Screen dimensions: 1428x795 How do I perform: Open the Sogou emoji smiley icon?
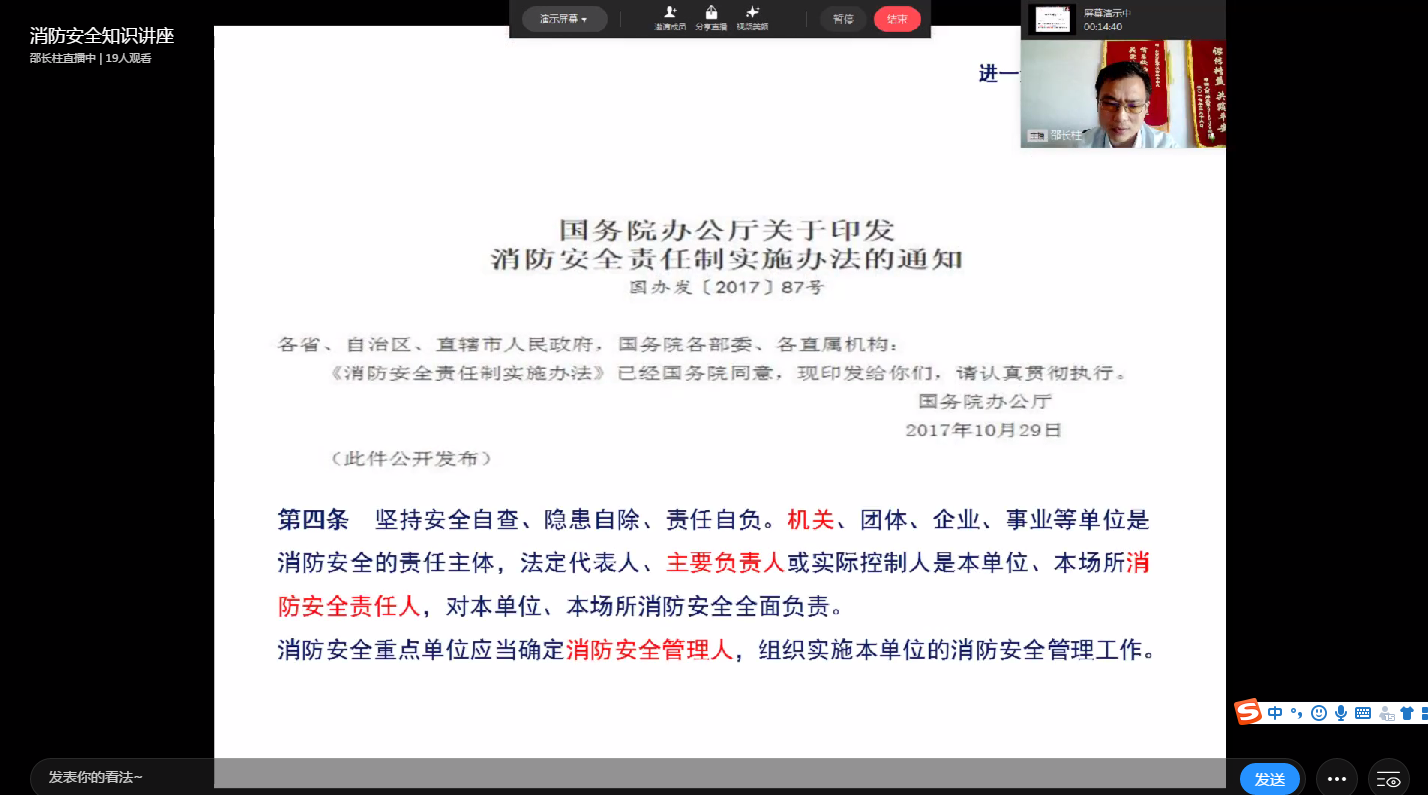click(1319, 713)
